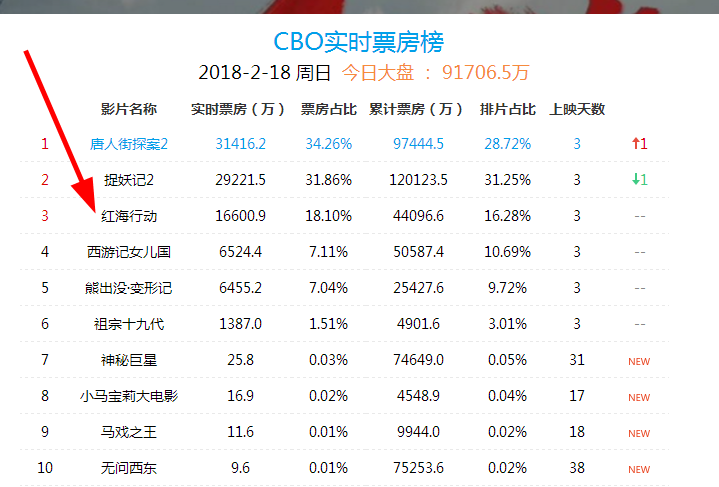Click box office share 31.86%

(329, 180)
